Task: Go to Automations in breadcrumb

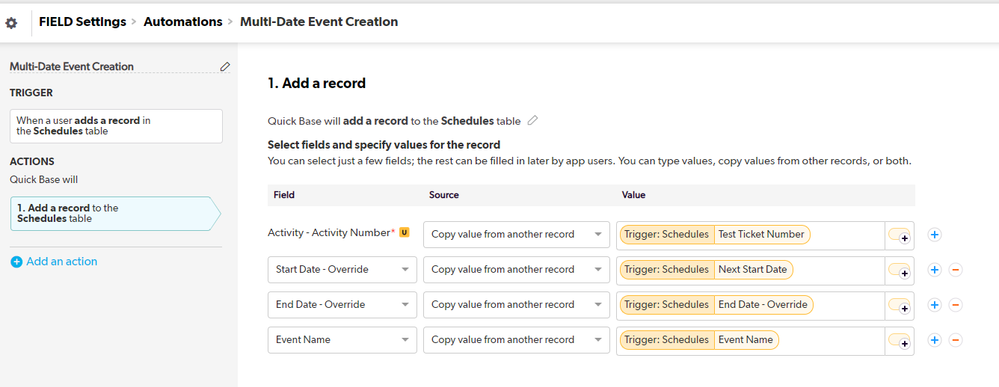Action: click(183, 22)
